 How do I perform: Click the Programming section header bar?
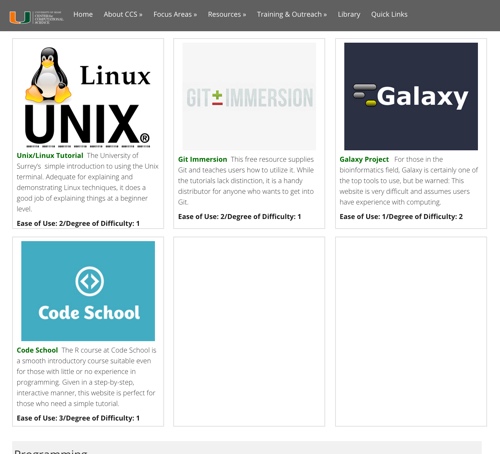pos(247,448)
